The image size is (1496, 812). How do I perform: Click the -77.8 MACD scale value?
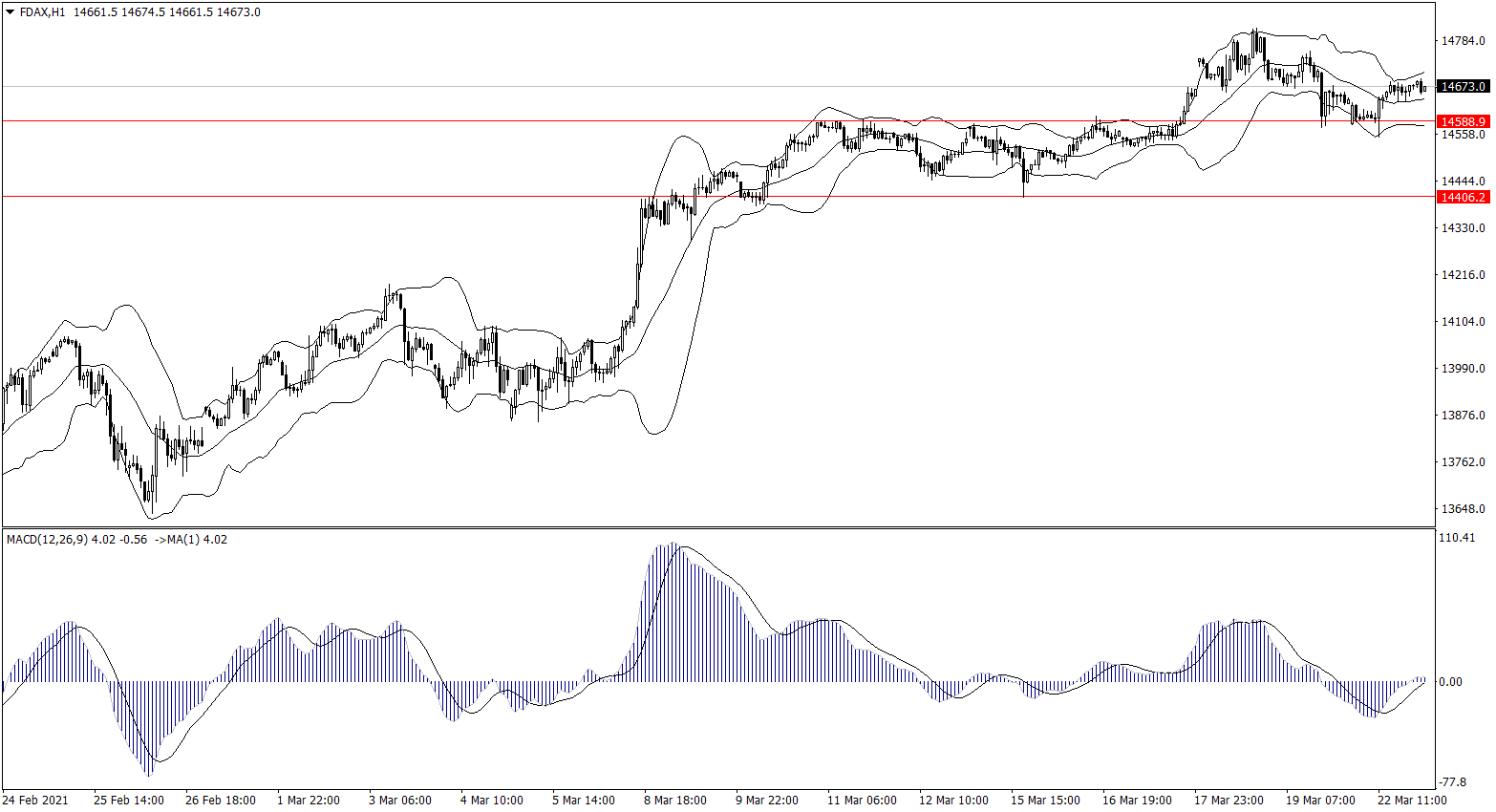point(1452,781)
